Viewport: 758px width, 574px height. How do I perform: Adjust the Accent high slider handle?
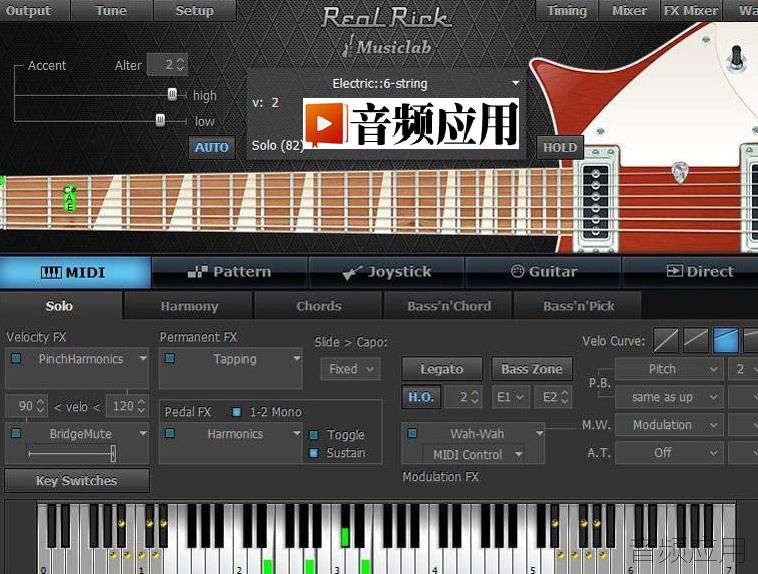coord(172,94)
